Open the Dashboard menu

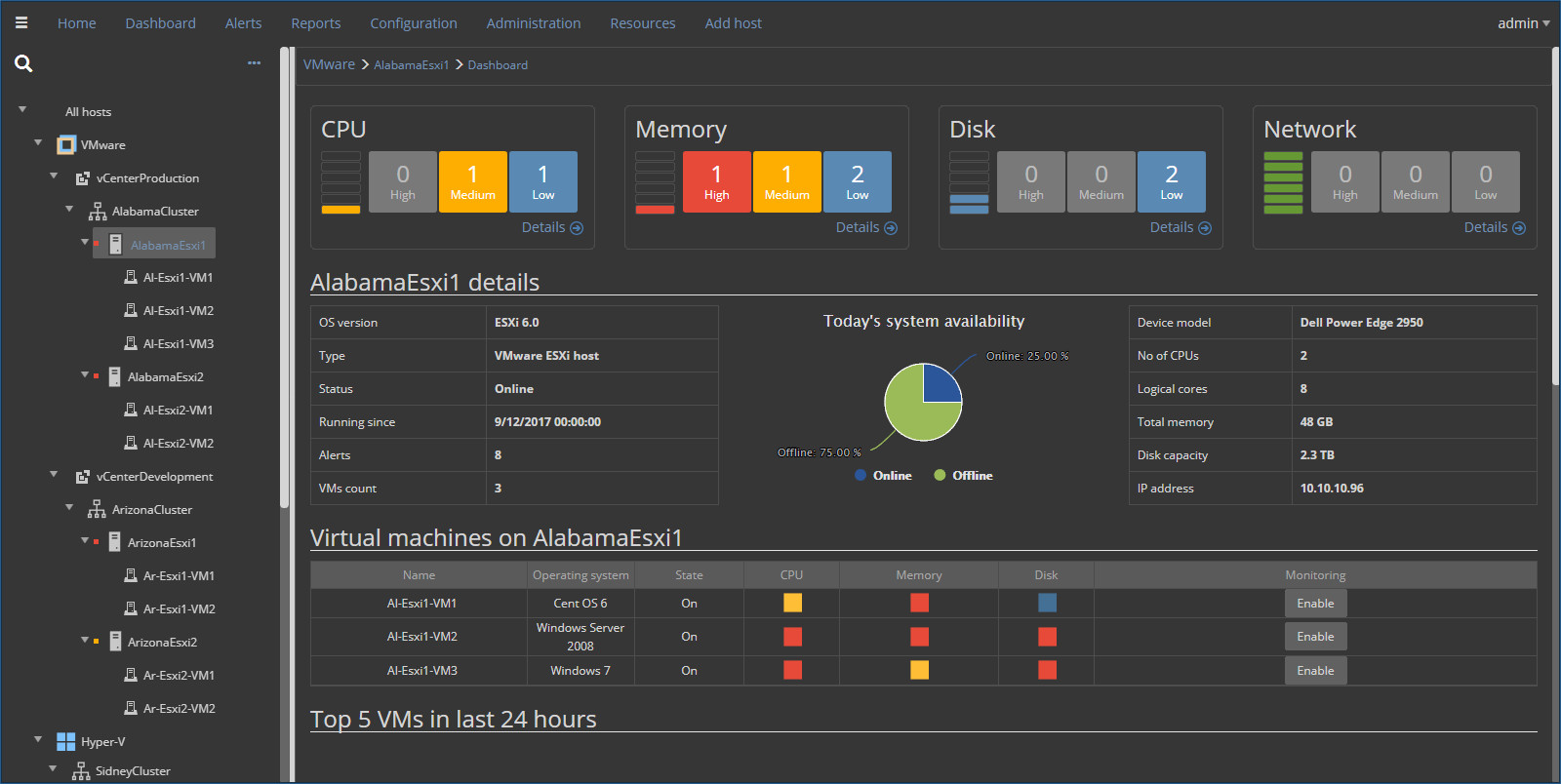pos(160,23)
